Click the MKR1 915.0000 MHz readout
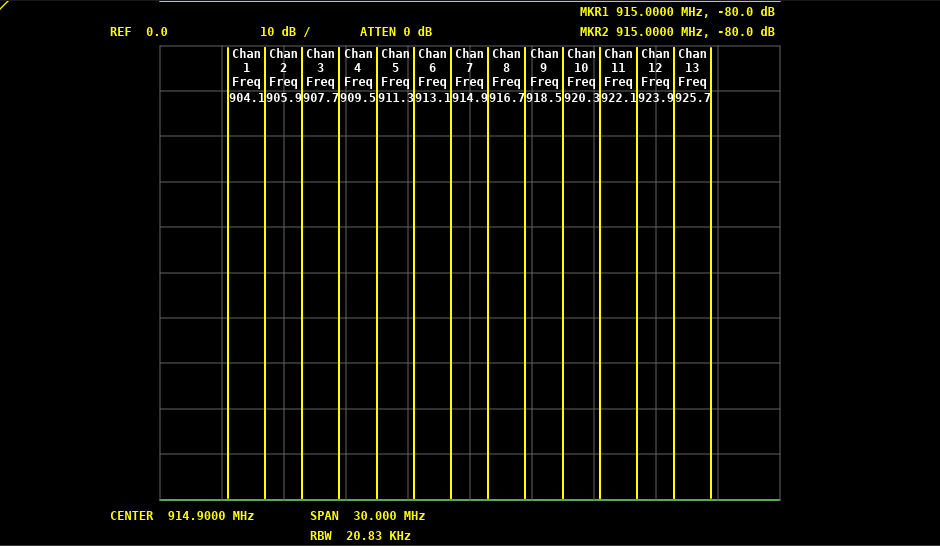 (676, 12)
